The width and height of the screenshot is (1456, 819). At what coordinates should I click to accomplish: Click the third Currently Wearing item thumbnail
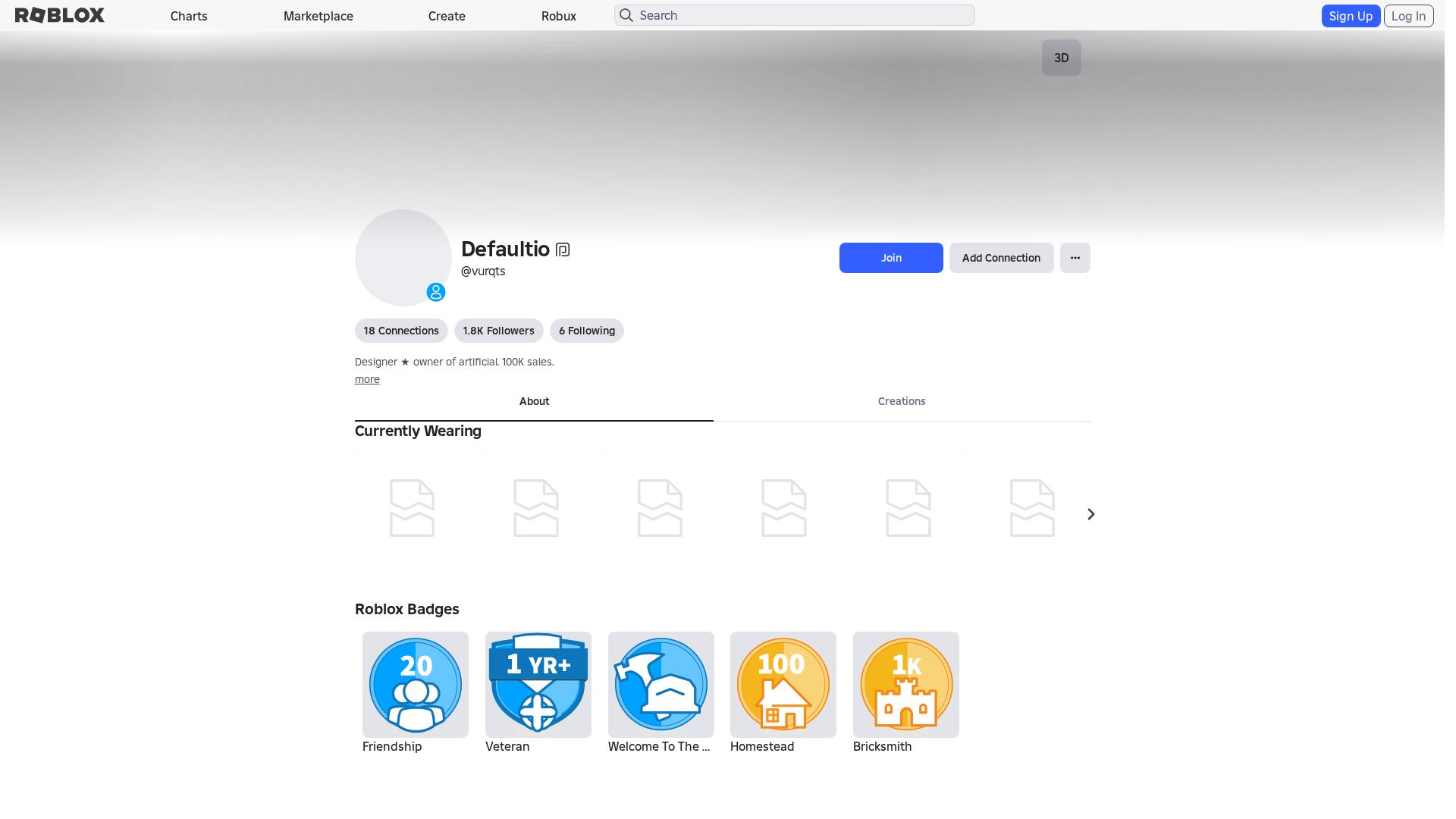(x=660, y=508)
